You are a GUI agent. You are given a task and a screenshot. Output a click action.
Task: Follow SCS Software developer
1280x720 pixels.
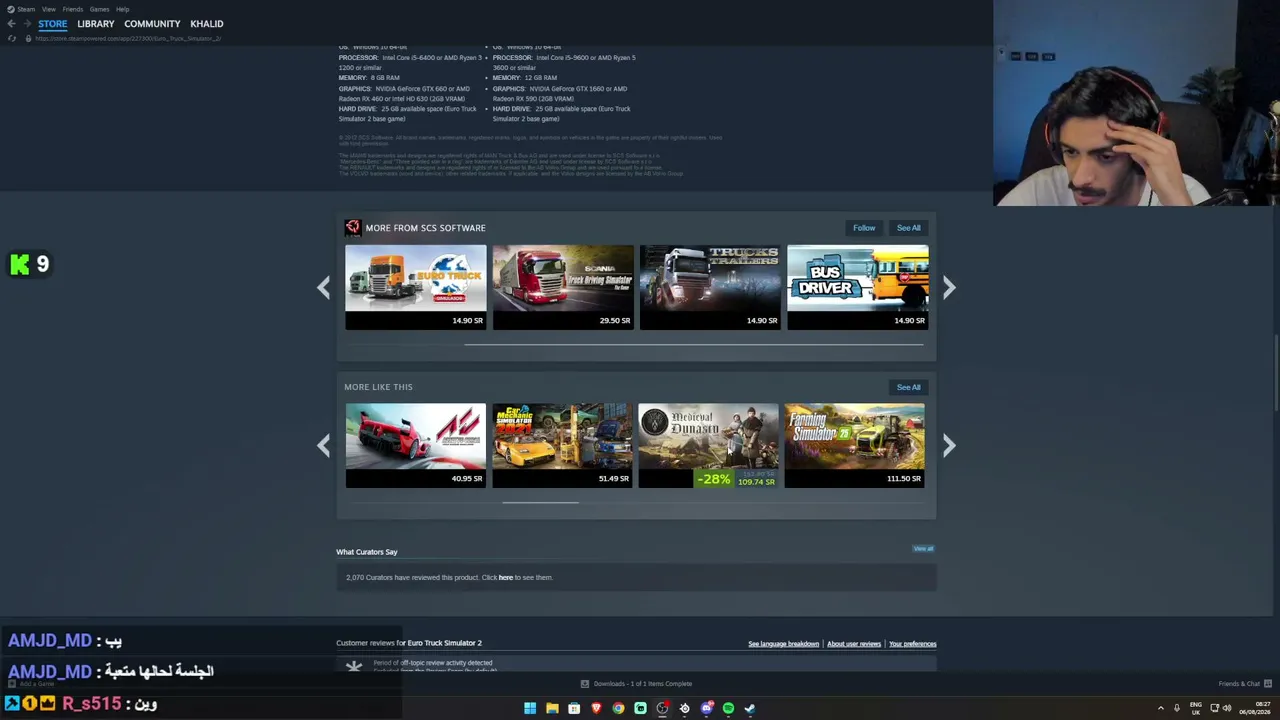(864, 228)
